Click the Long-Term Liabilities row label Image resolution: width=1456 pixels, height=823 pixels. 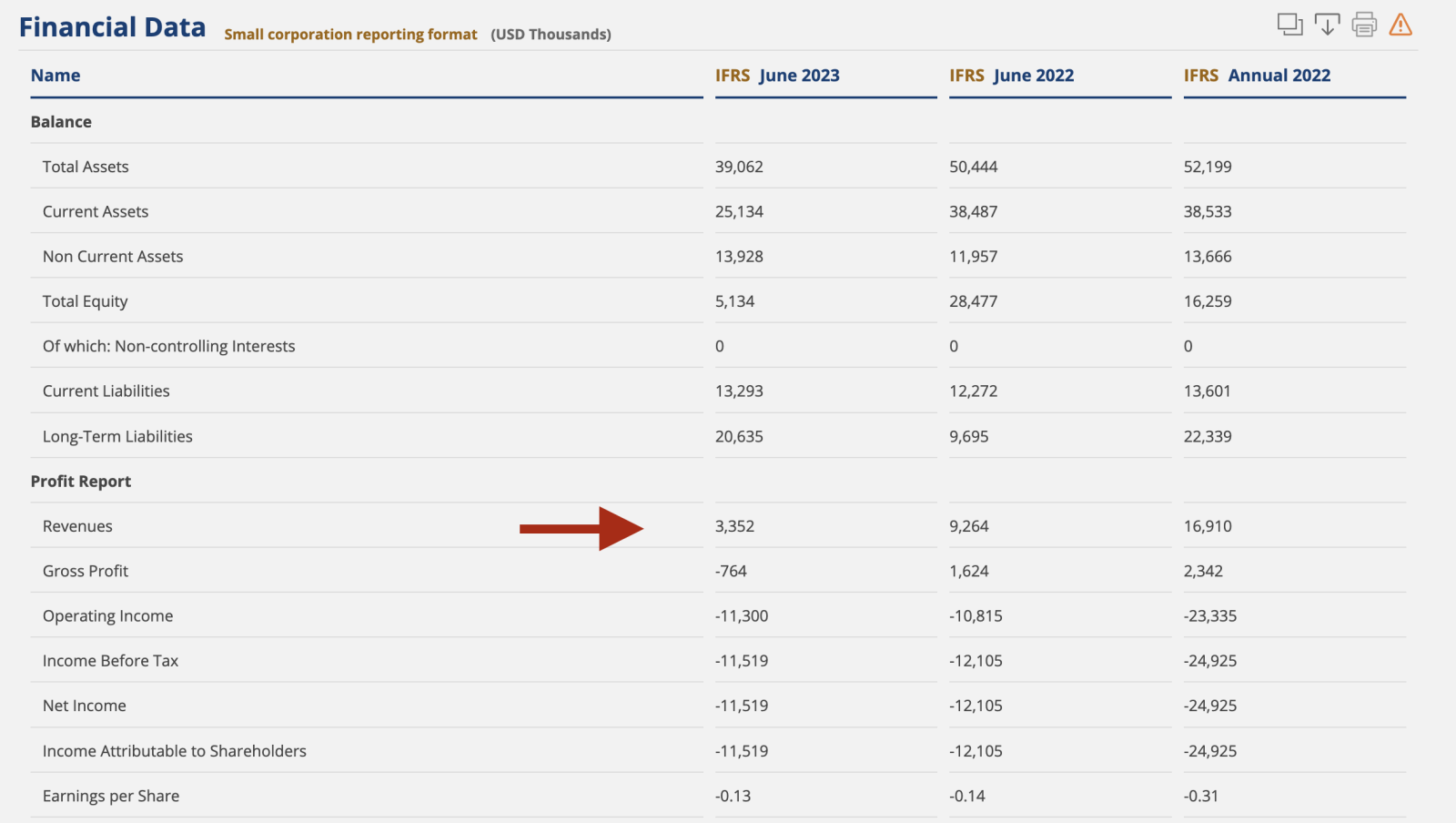click(117, 436)
